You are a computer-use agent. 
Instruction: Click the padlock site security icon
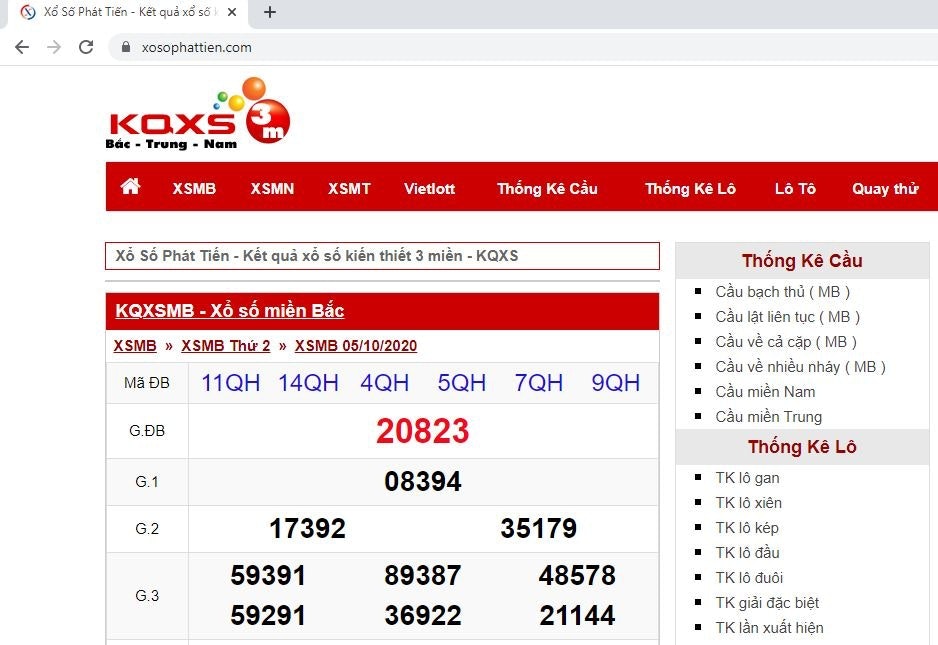point(126,47)
